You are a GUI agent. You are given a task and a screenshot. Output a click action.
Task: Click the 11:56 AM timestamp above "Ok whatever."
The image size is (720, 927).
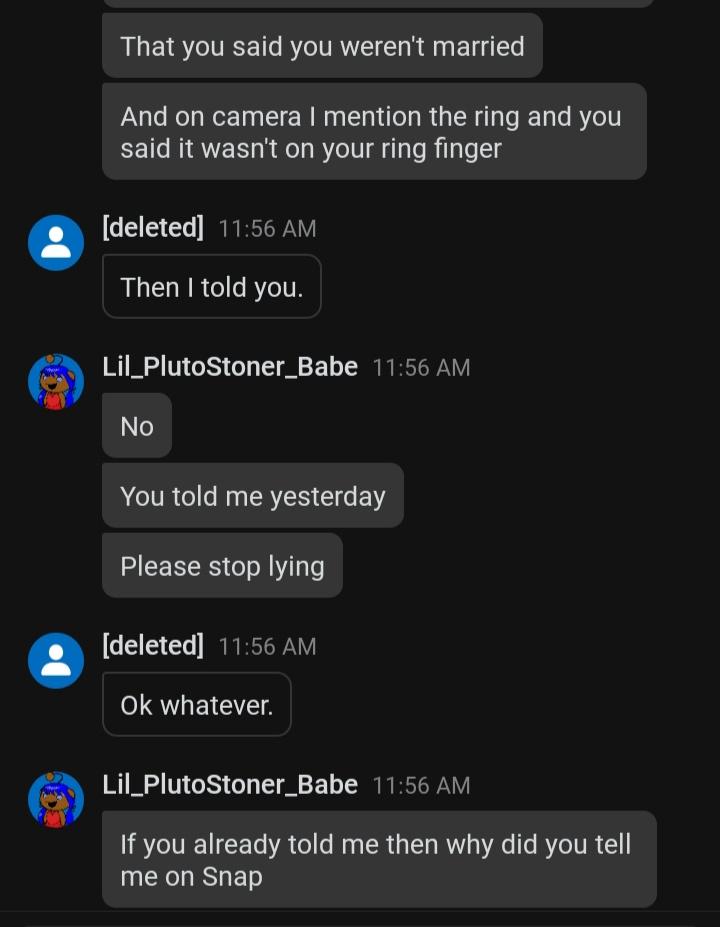point(267,647)
